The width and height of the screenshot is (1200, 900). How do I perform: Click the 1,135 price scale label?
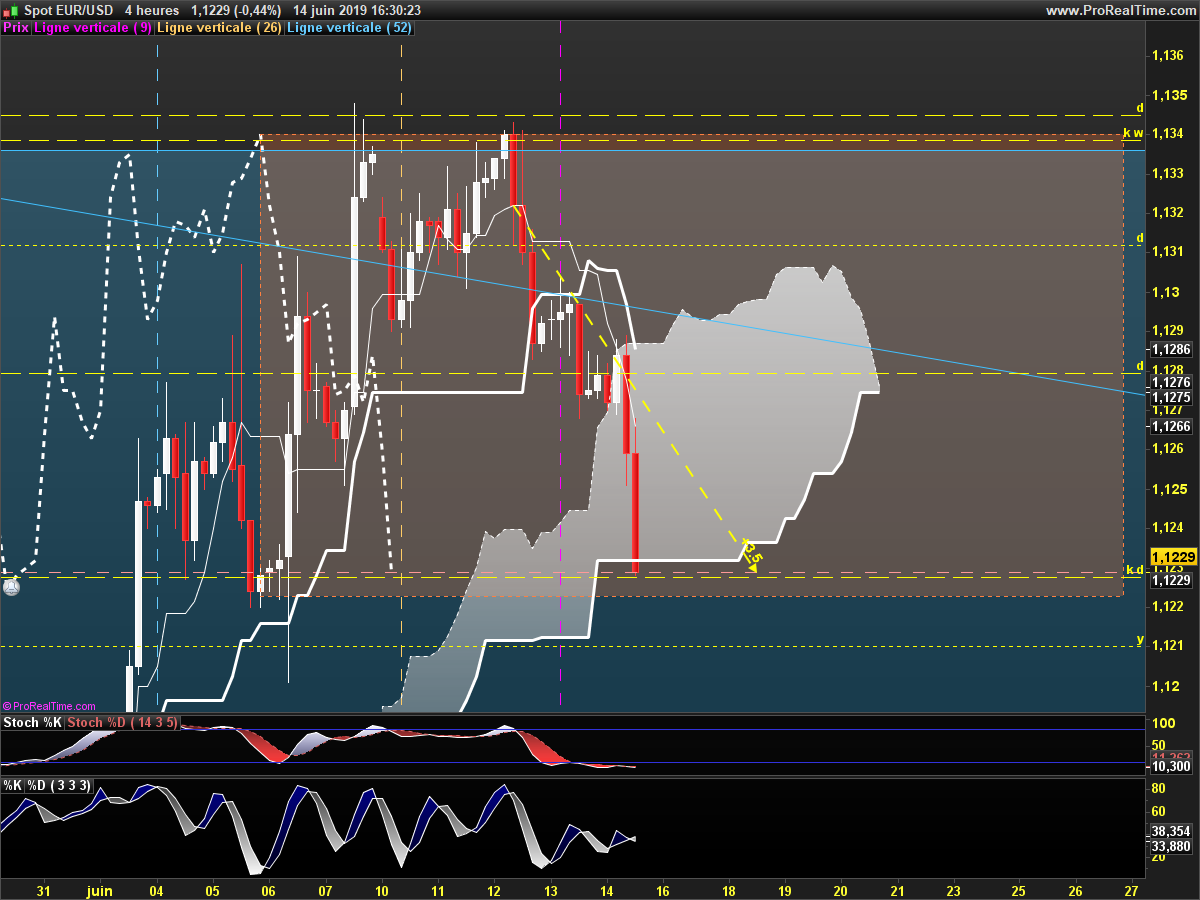(1170, 95)
